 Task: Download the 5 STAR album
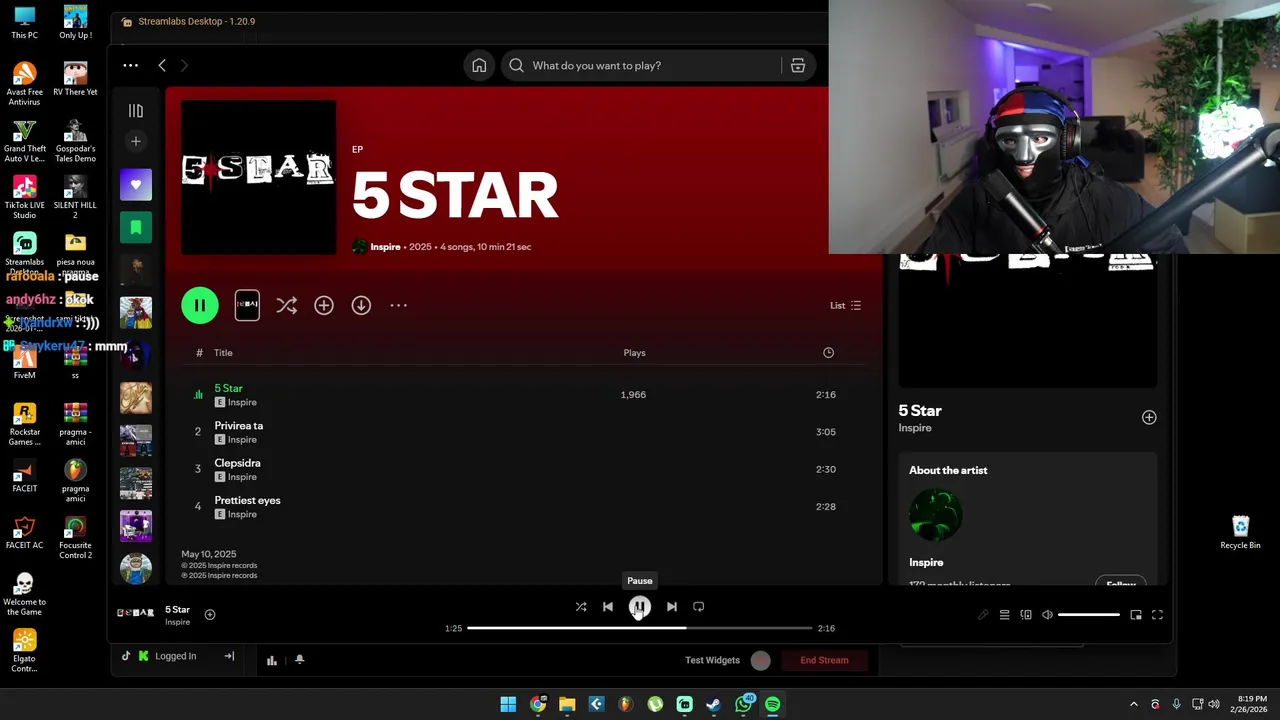361,306
